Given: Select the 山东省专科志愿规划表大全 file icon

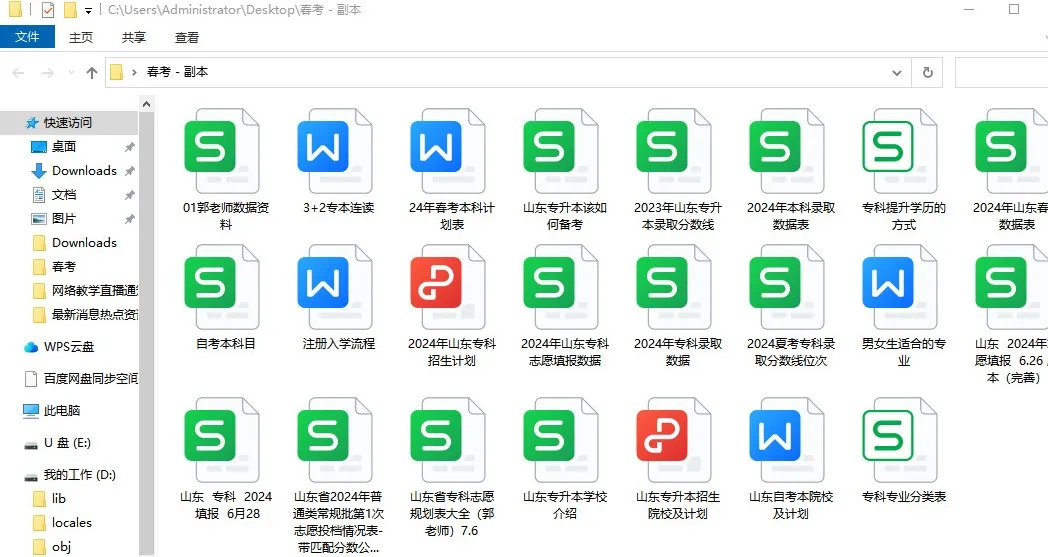Looking at the screenshot, I should [448, 440].
